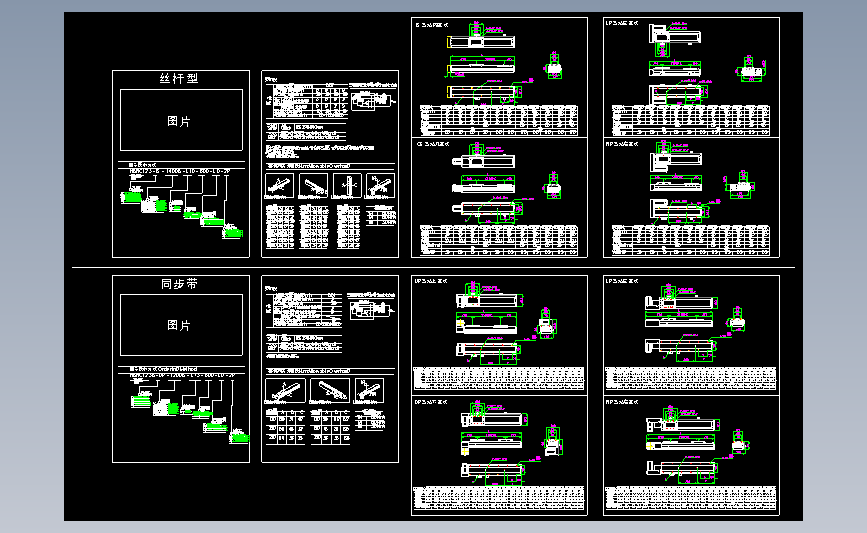Viewport: 867px width, 533px height.
Task: Pick the first mounting orientation diagram in 丝杆型 spec sheet
Action: click(279, 185)
